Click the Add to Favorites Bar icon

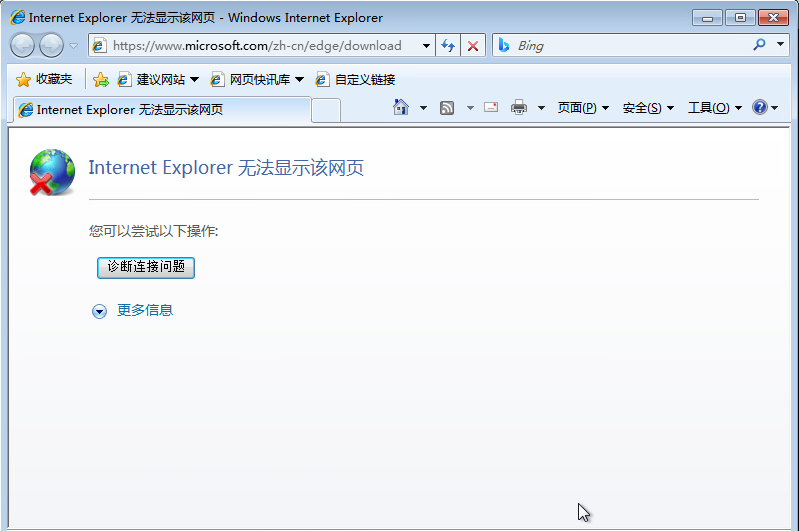(101, 79)
